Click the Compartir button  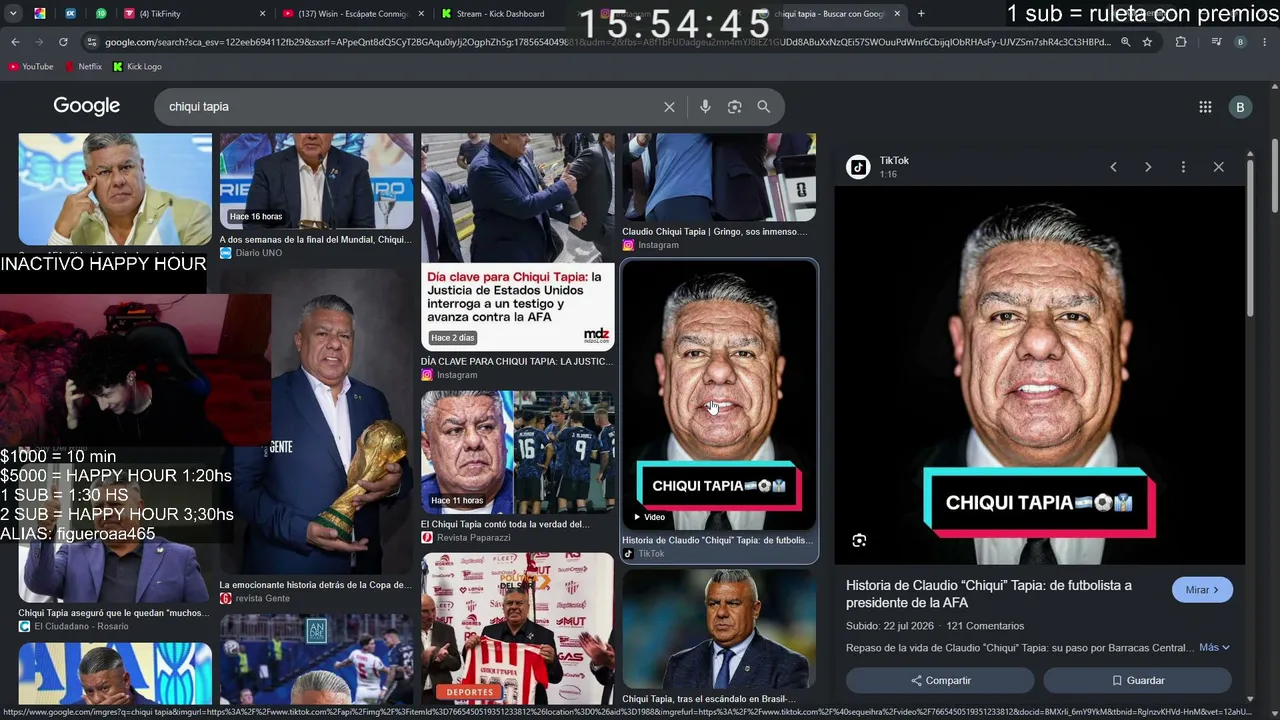[x=941, y=680]
